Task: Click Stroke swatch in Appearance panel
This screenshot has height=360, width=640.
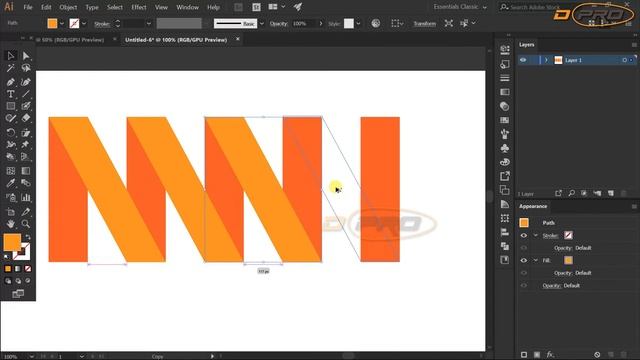Action: [x=568, y=235]
